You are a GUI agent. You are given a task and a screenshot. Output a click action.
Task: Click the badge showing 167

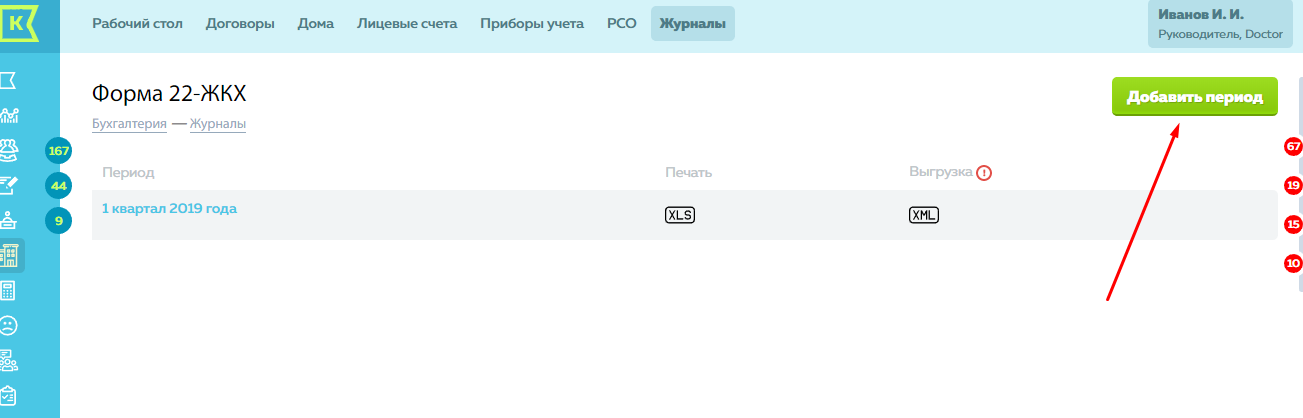pyautogui.click(x=59, y=151)
